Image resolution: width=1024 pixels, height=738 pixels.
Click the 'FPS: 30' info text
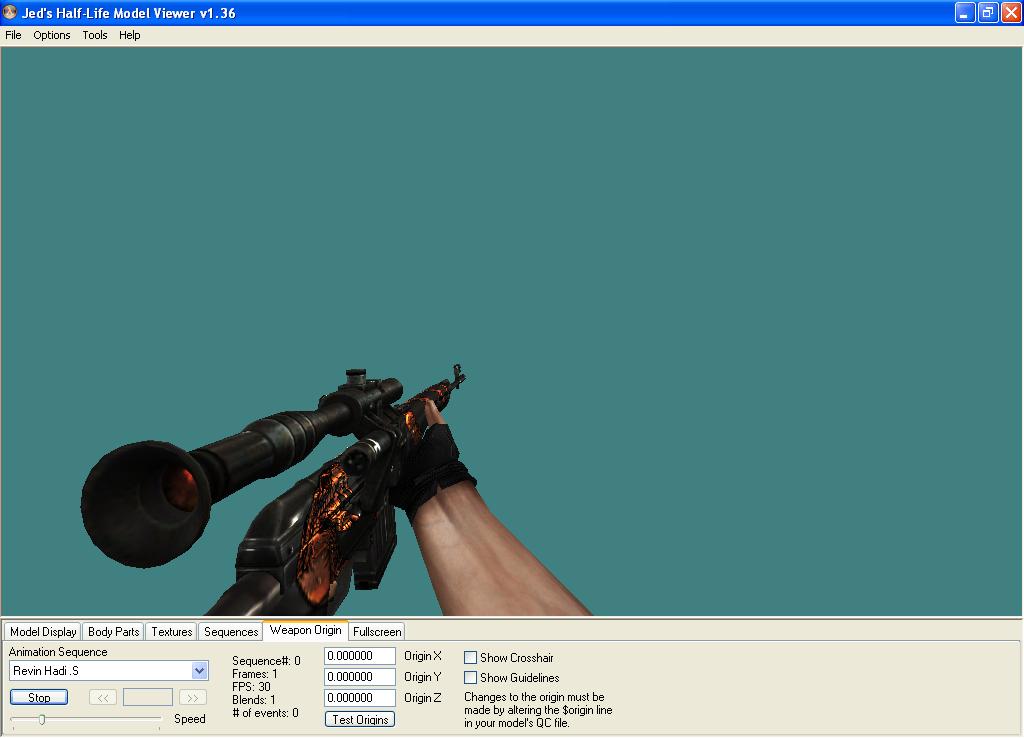tap(251, 687)
